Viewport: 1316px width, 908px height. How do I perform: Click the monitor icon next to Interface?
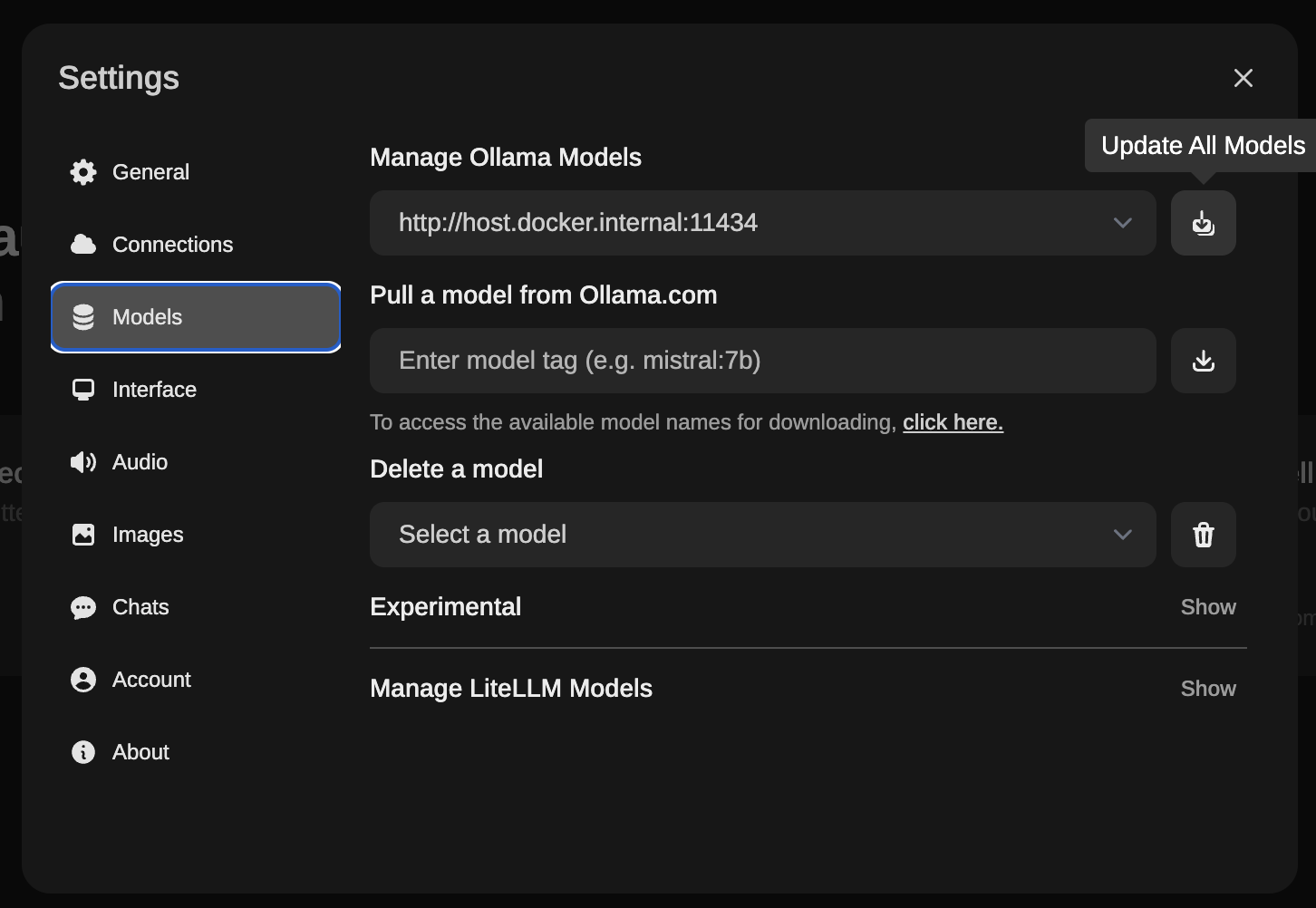click(x=82, y=389)
